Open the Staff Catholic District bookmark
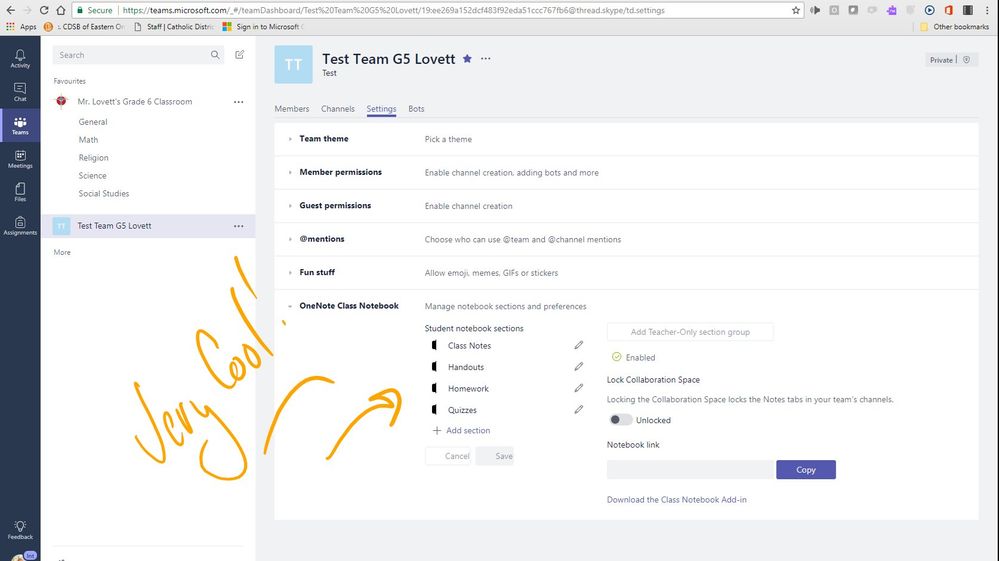Viewport: 999px width, 561px height. pyautogui.click(x=173, y=27)
